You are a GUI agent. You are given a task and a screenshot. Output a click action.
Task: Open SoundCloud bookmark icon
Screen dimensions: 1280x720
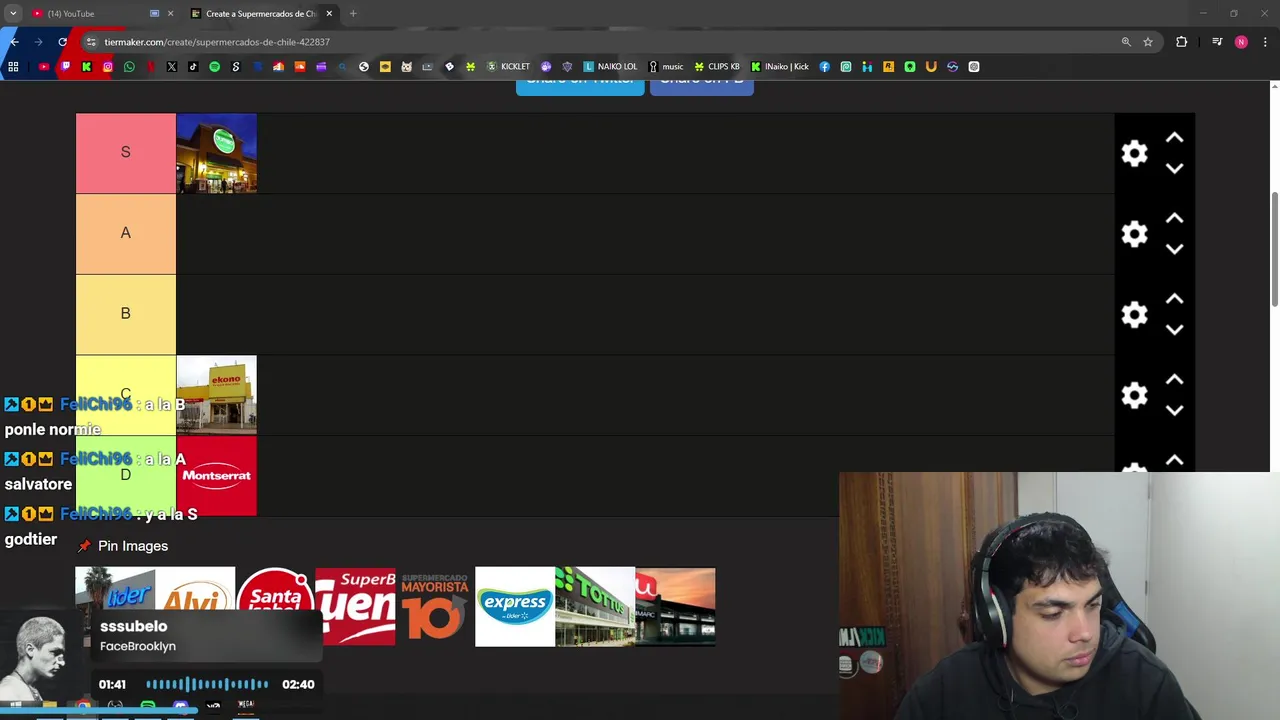[x=300, y=67]
